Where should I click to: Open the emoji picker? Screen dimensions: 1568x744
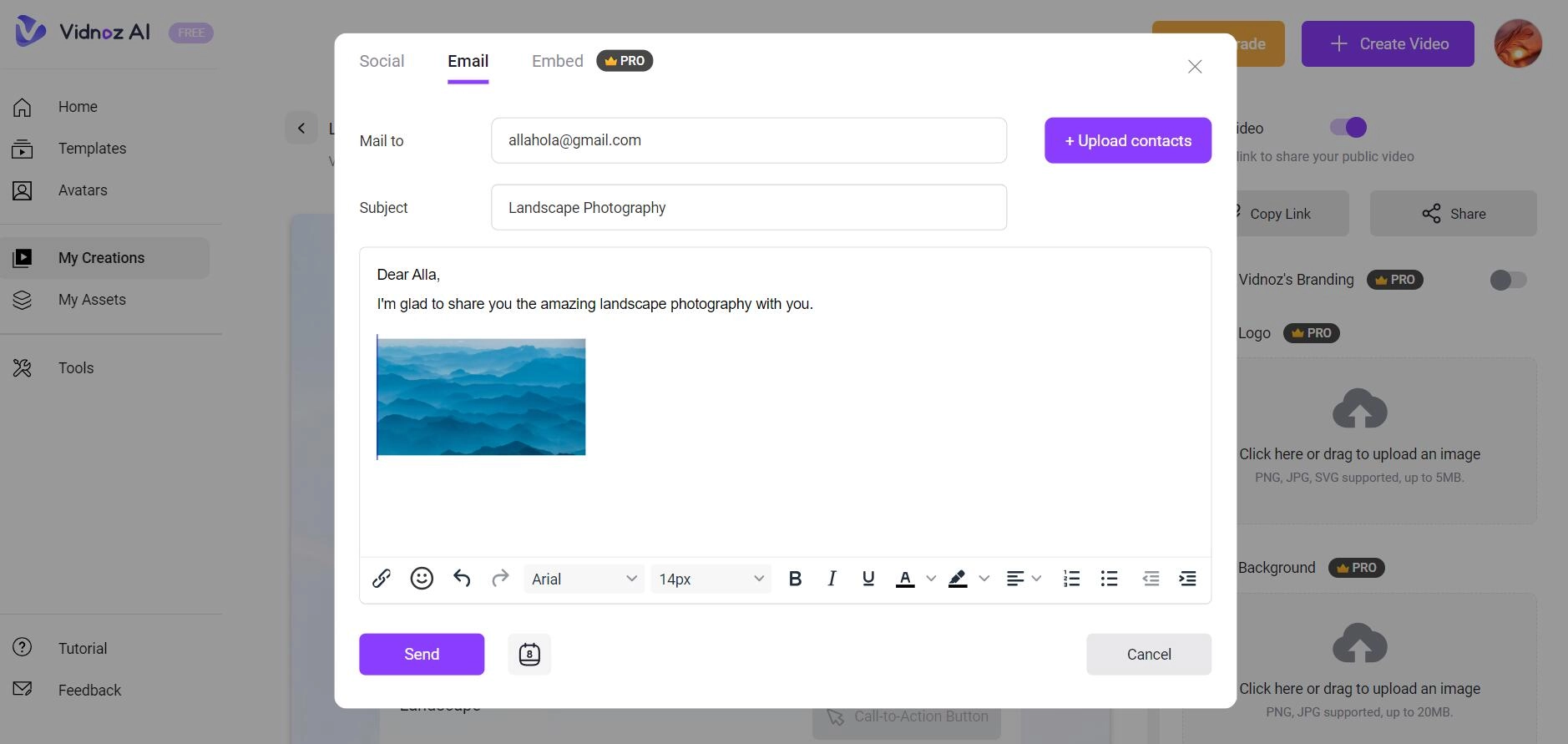pos(422,579)
